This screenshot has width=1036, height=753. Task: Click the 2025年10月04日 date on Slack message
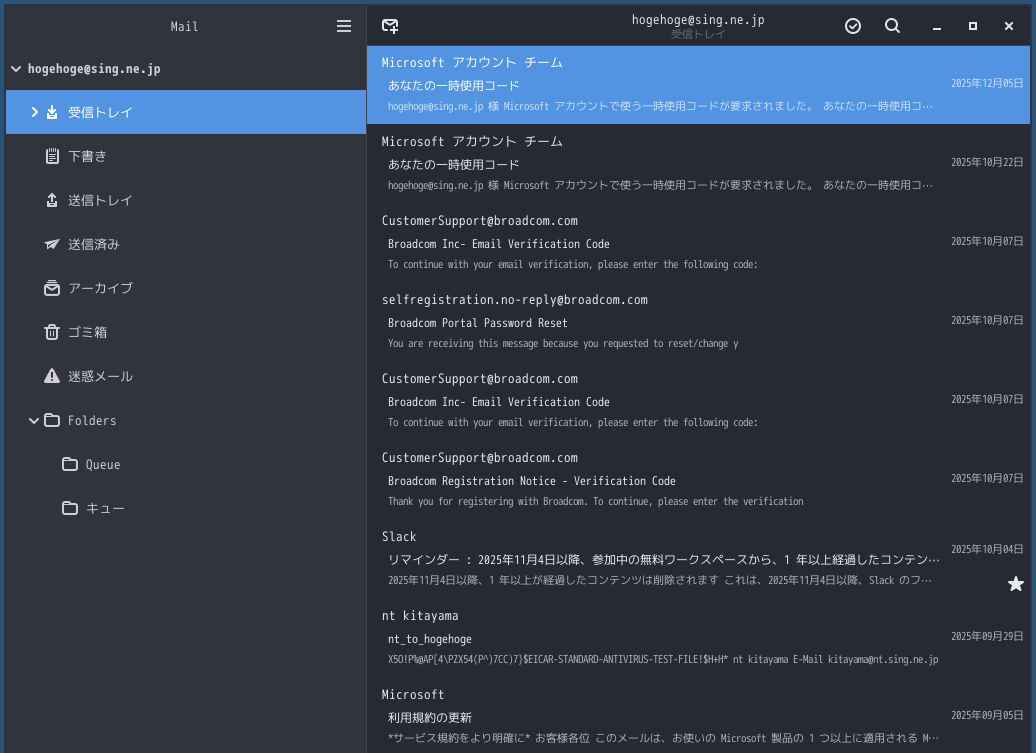coord(987,549)
